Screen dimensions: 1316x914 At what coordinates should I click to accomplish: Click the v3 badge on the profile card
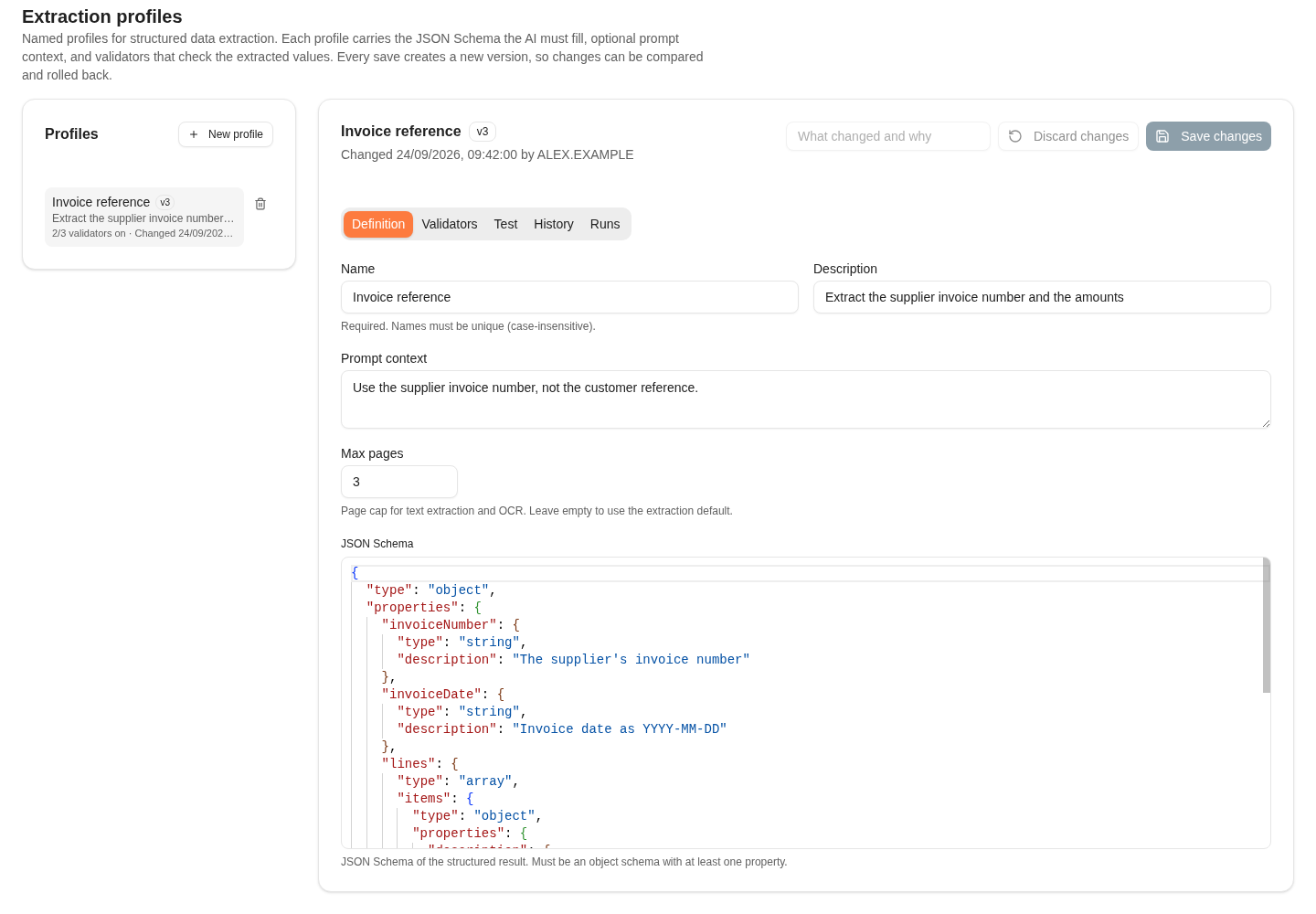(x=165, y=202)
